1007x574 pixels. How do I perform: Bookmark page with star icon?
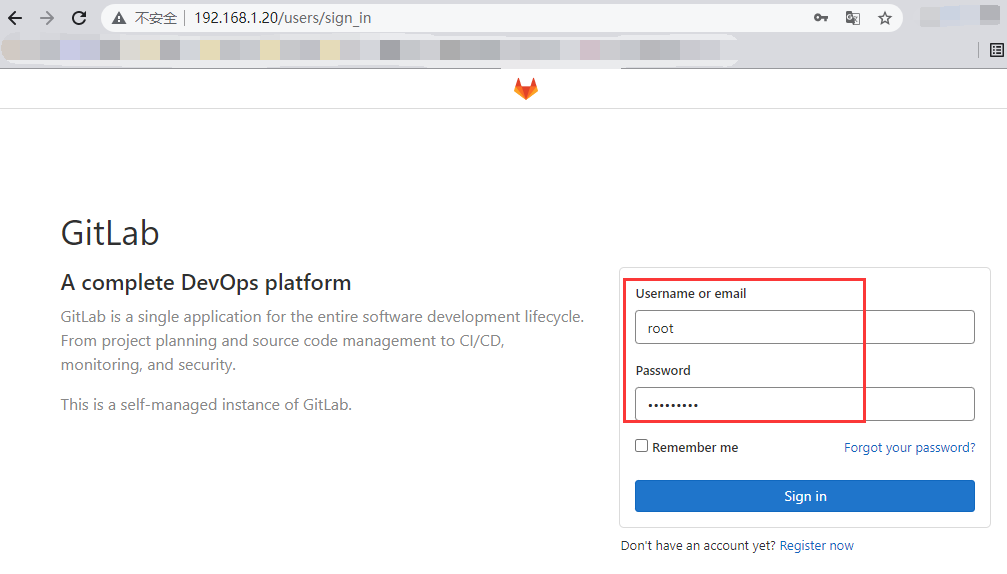pos(885,18)
